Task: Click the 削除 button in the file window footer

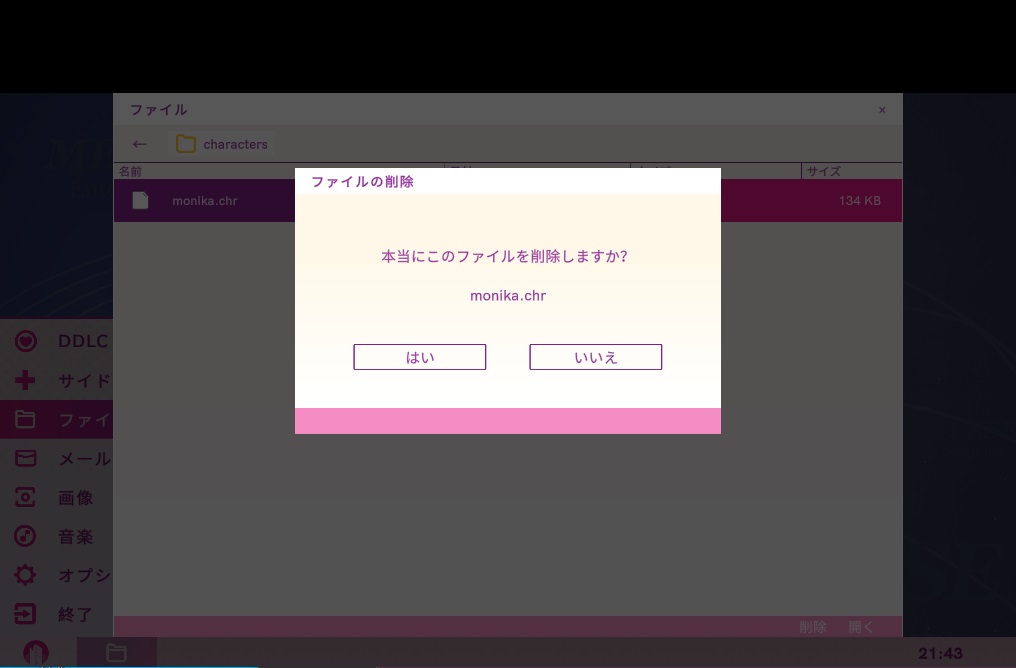Action: [x=813, y=627]
